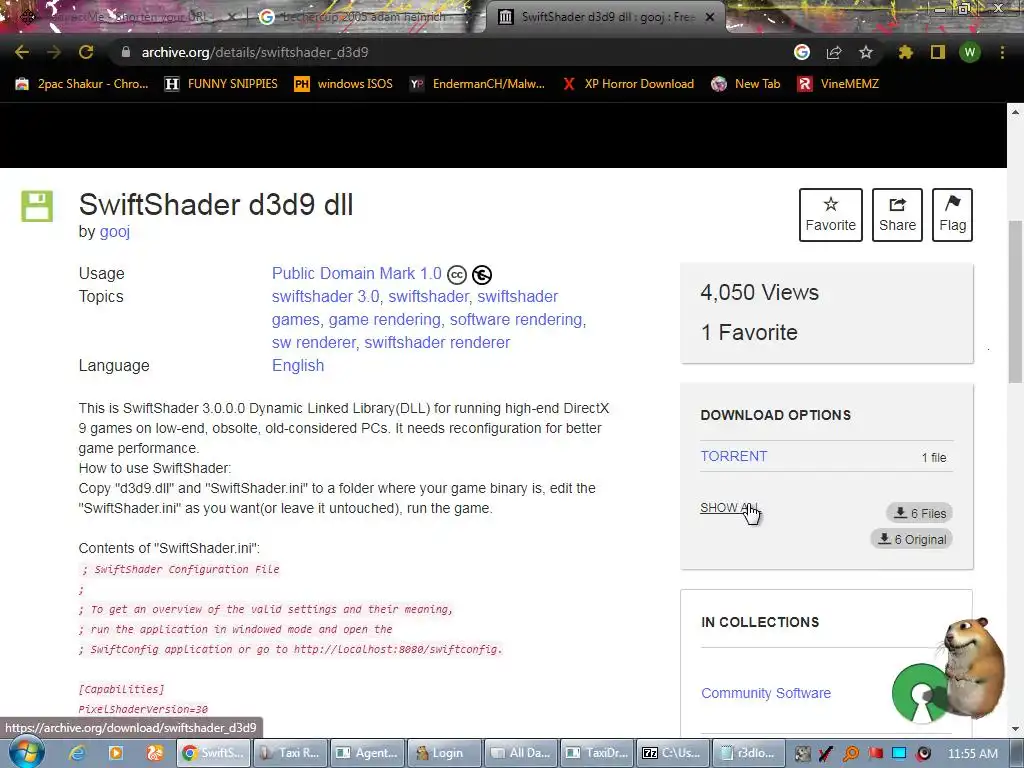This screenshot has height=768, width=1024.
Task: Open the Extensions puzzle icon
Action: pyautogui.click(x=905, y=52)
